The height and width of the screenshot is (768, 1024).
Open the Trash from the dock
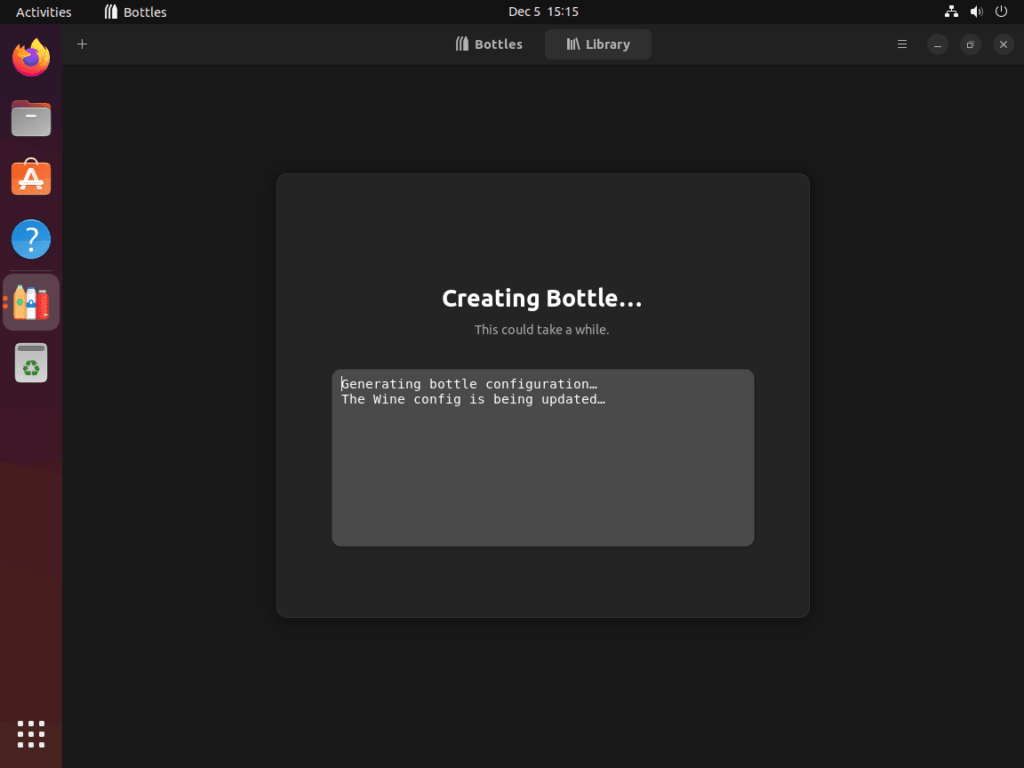(31, 362)
